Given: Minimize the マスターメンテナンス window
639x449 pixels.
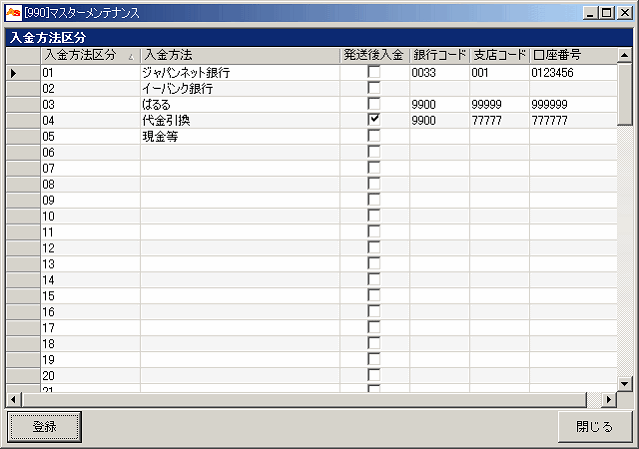Looking at the screenshot, I should click(x=590, y=13).
